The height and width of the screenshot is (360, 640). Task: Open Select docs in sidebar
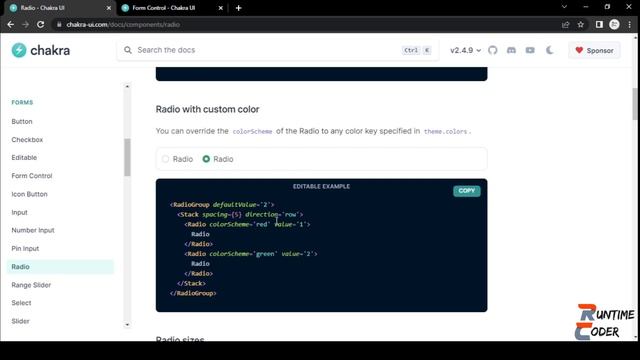pyautogui.click(x=21, y=303)
